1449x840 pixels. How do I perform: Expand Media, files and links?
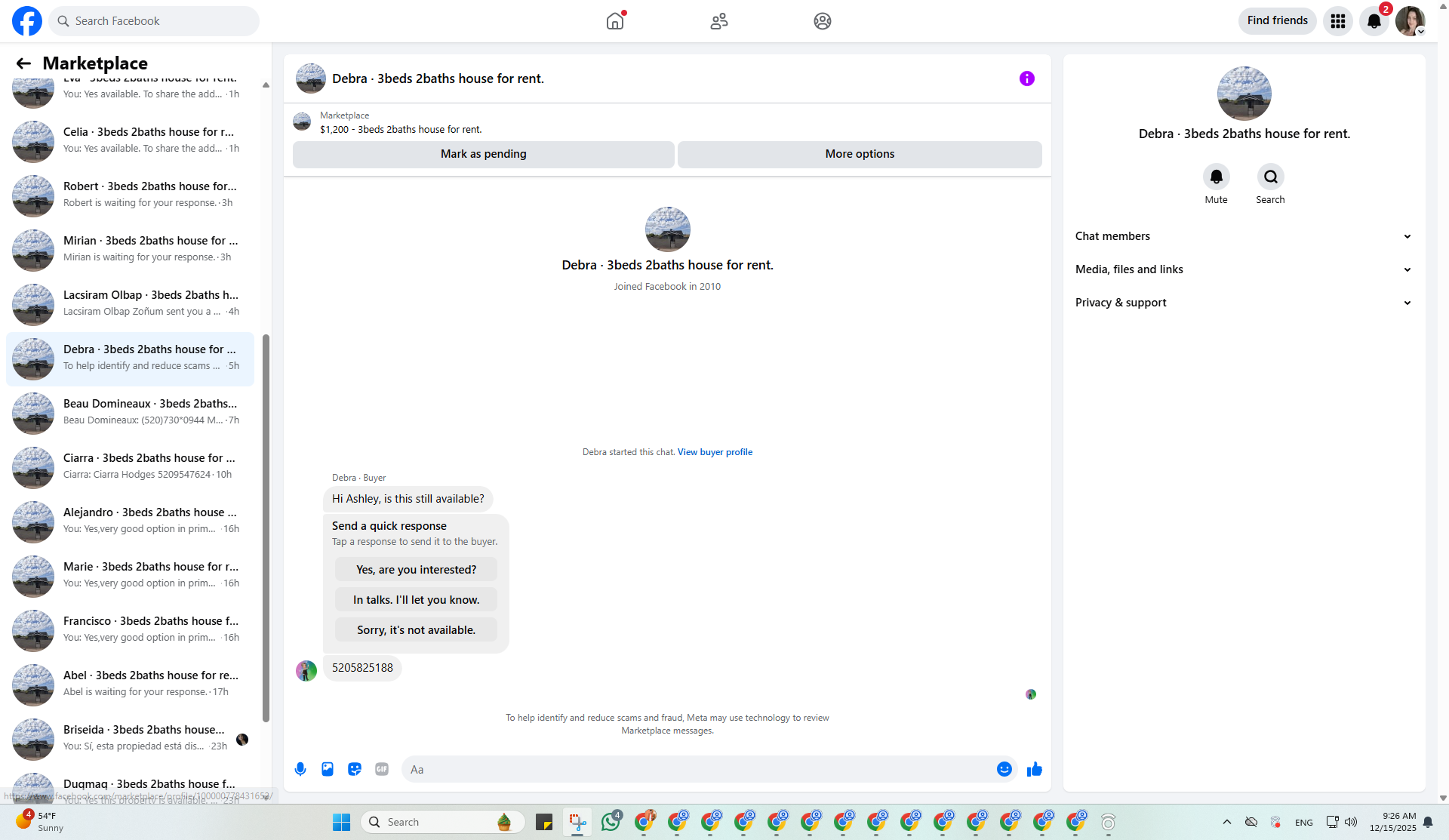click(1244, 269)
